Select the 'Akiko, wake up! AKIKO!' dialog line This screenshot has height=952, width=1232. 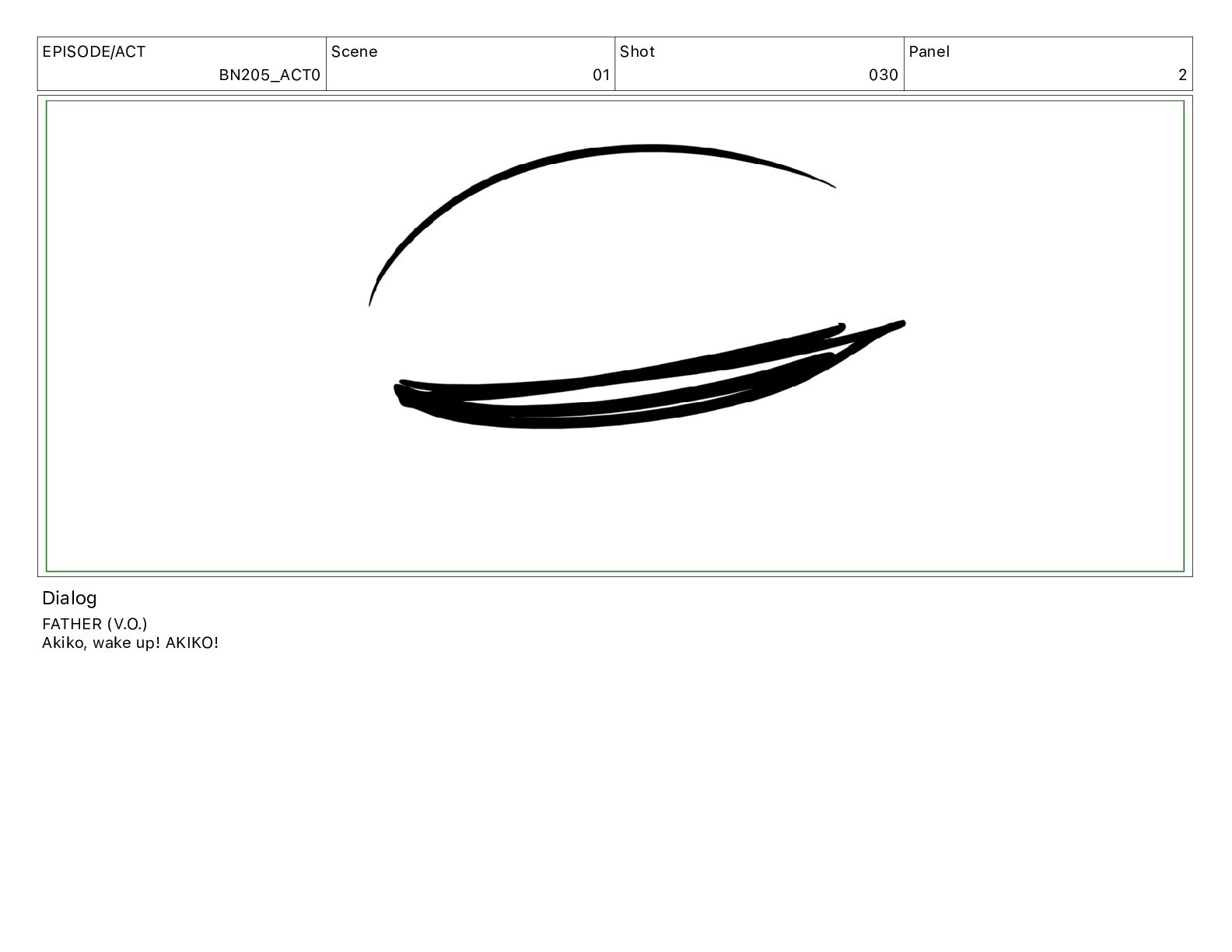[130, 643]
